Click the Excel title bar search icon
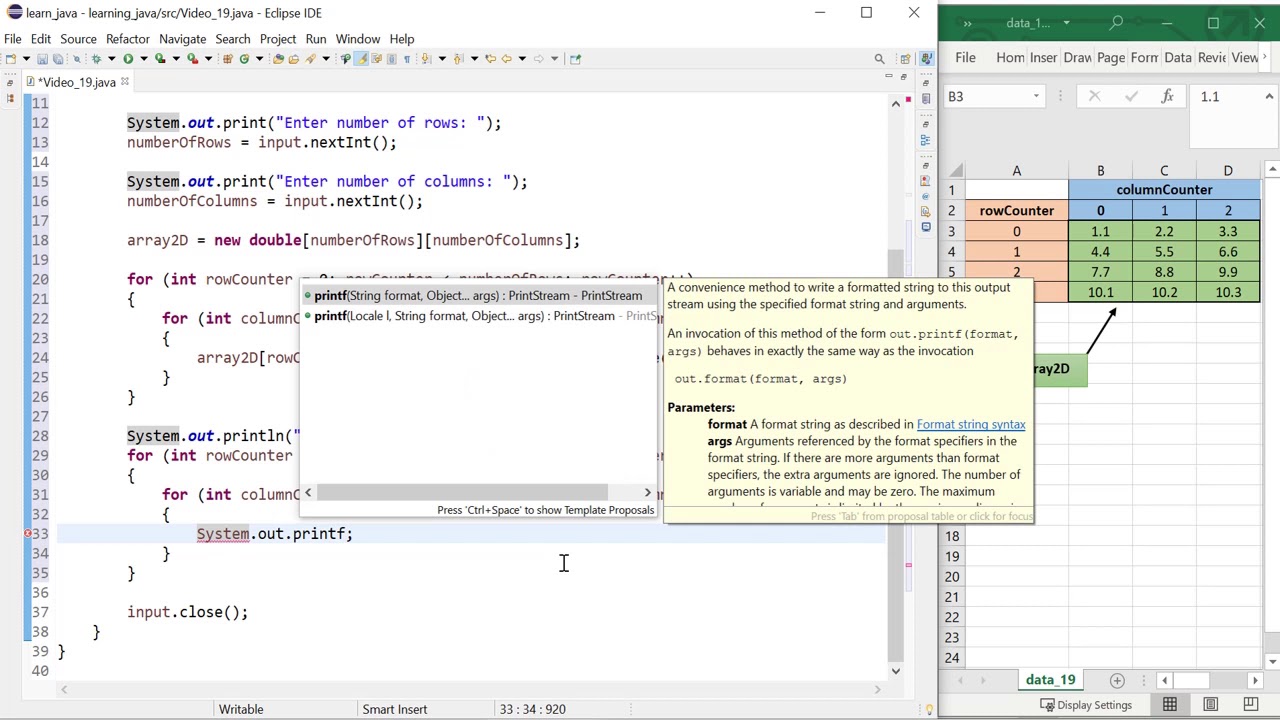This screenshot has height=720, width=1280. pyautogui.click(x=1117, y=22)
